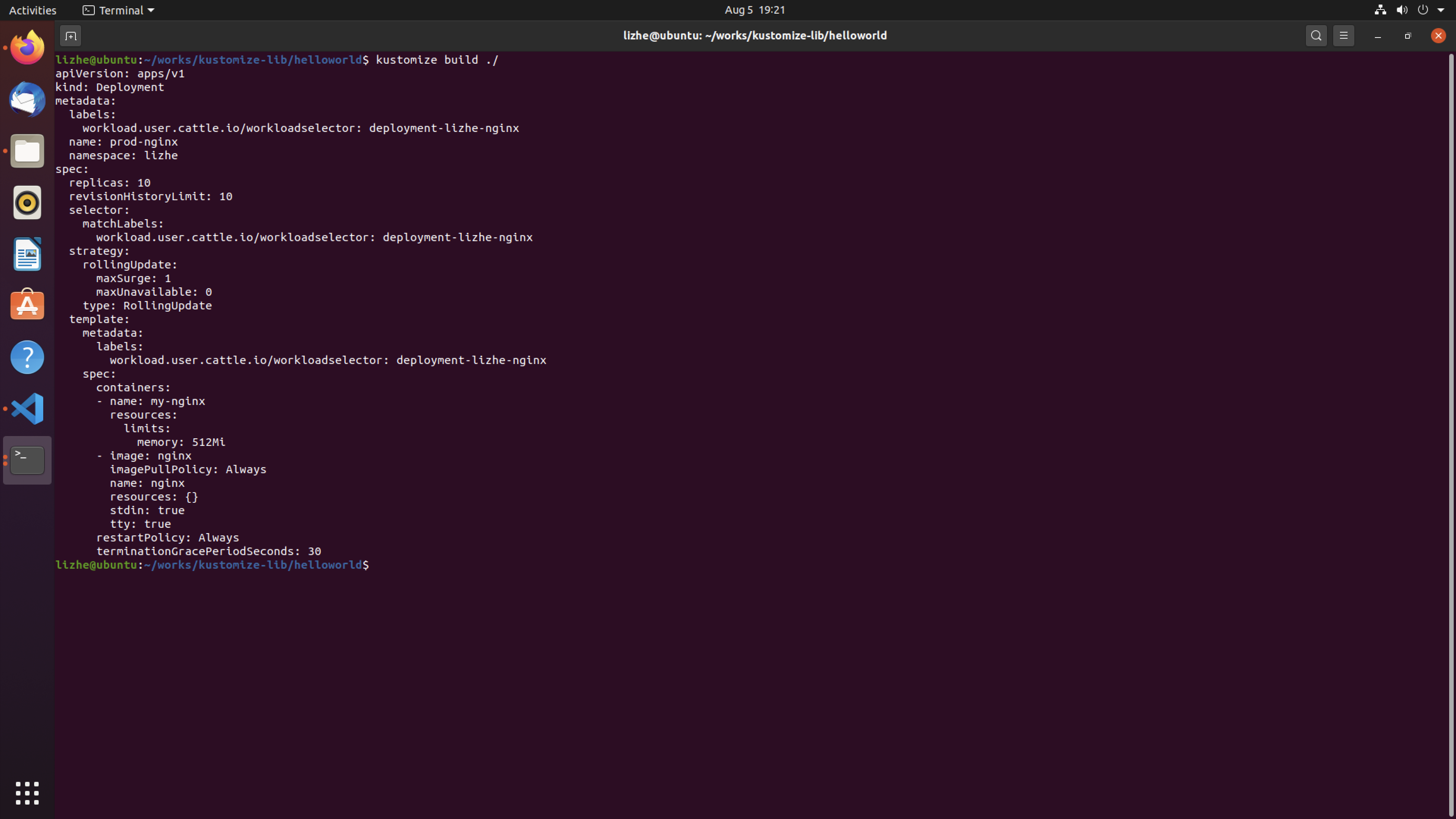
Task: Click 'maxSurge: 1' line
Action: point(133,278)
